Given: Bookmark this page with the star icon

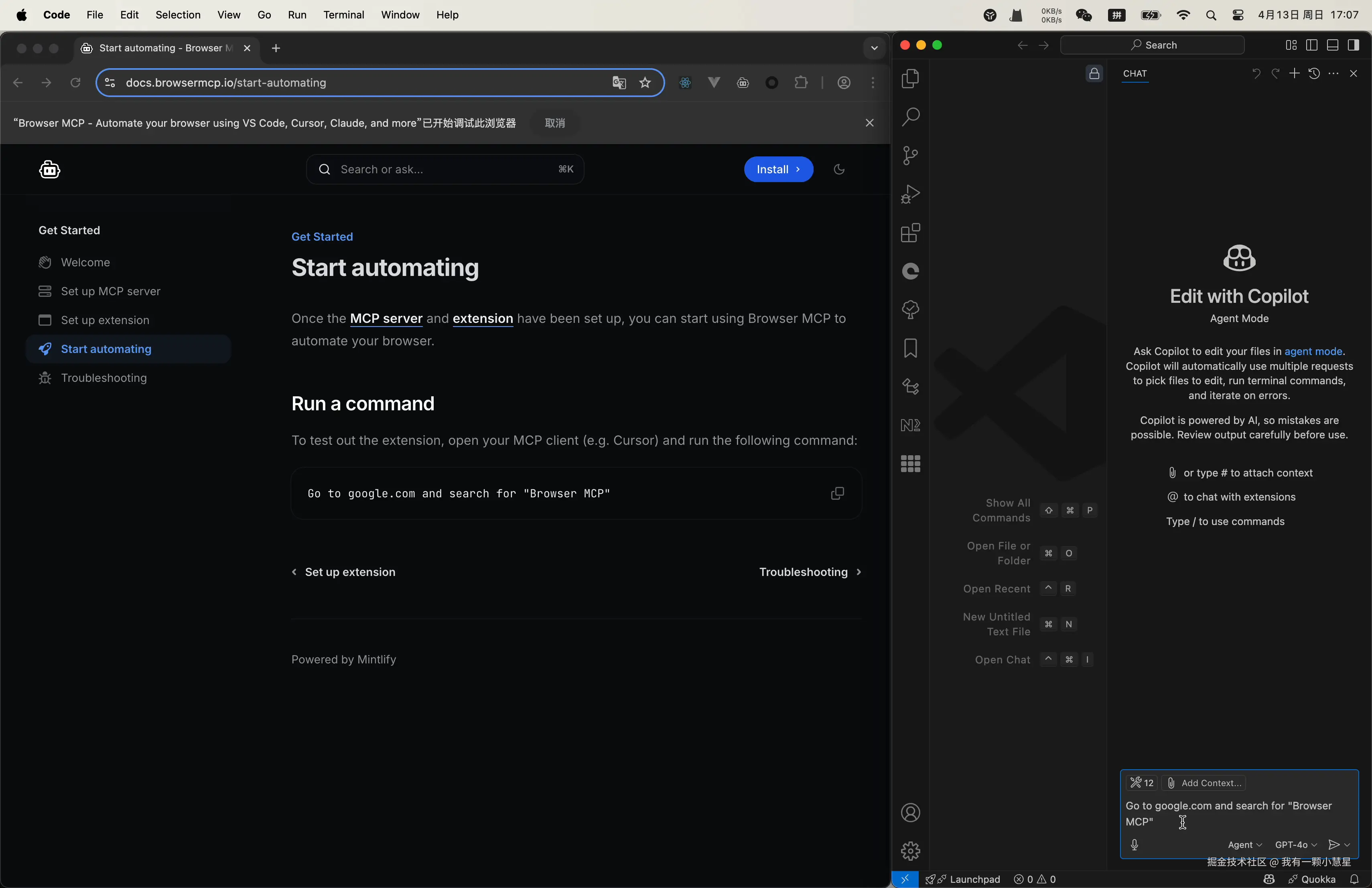Looking at the screenshot, I should (x=645, y=83).
